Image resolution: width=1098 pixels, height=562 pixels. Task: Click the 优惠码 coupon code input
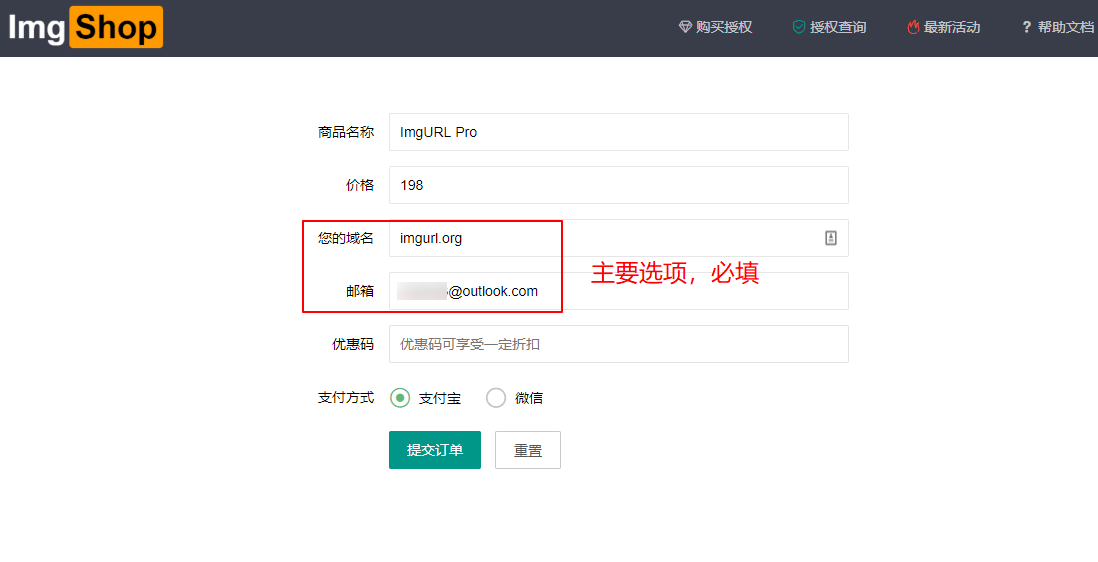[618, 344]
